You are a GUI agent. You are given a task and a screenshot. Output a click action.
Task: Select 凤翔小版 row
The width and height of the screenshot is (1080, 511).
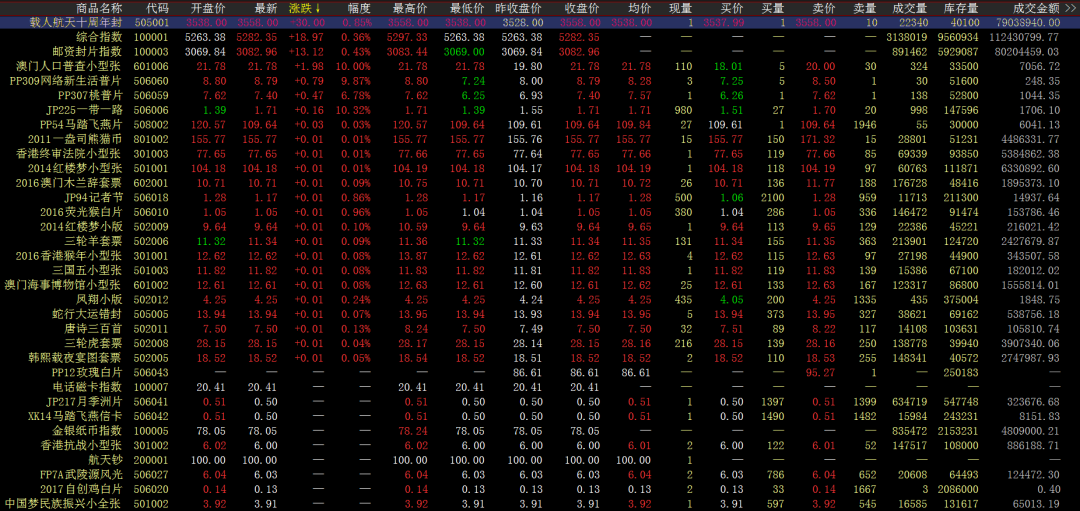click(x=540, y=300)
